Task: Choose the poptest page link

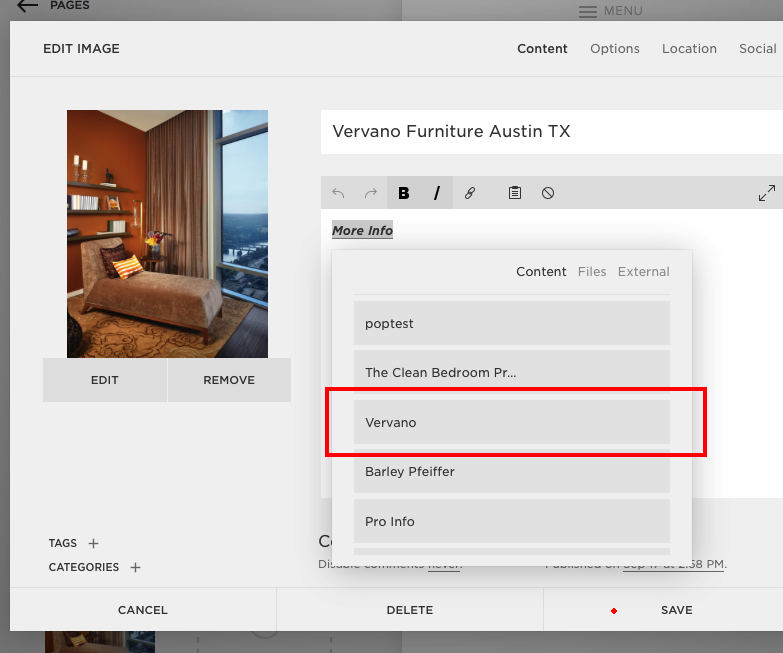Action: pyautogui.click(x=512, y=323)
